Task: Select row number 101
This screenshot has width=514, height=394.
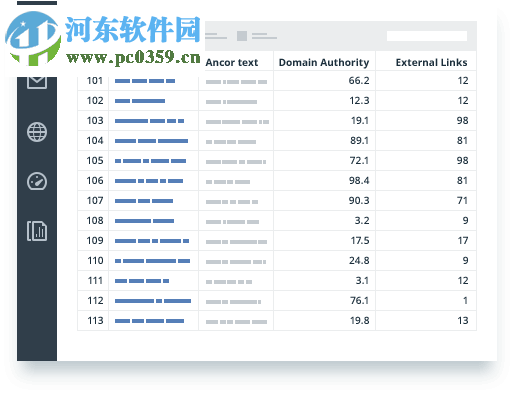Action: 95,81
